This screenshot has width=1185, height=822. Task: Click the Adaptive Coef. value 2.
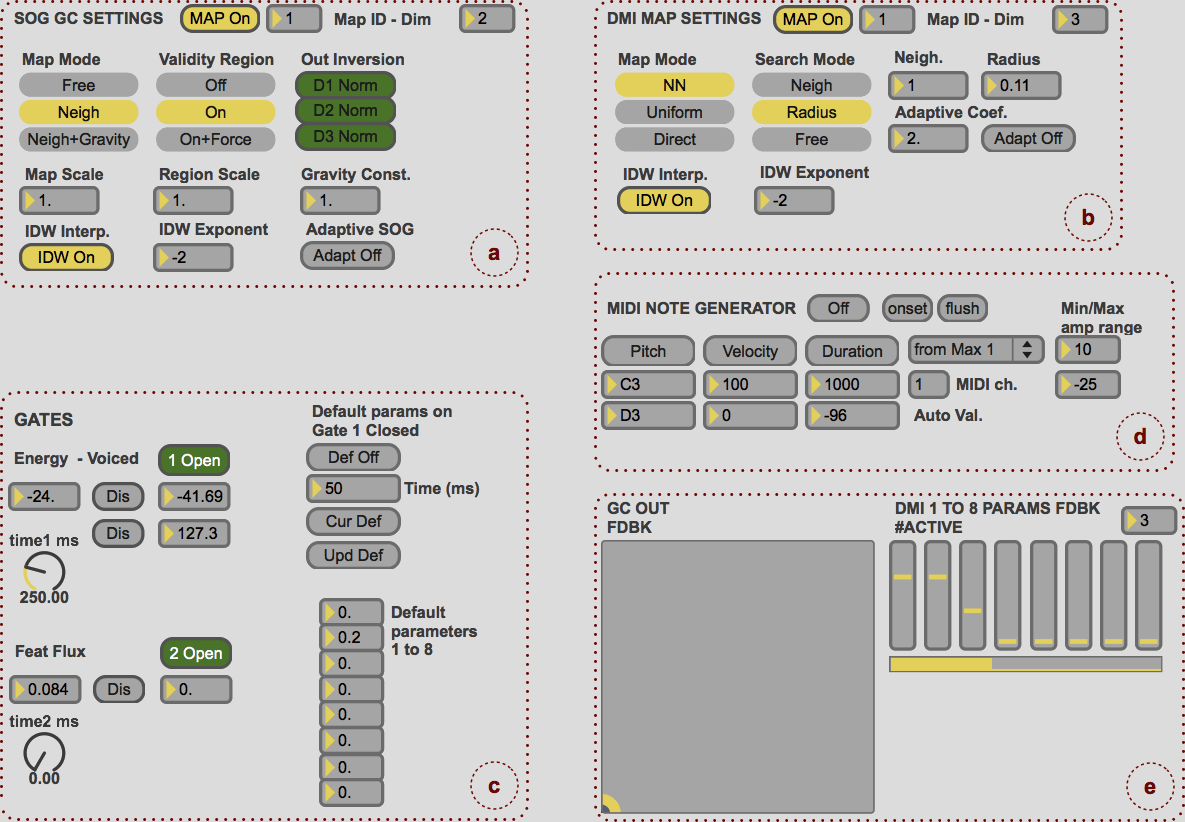(x=928, y=139)
